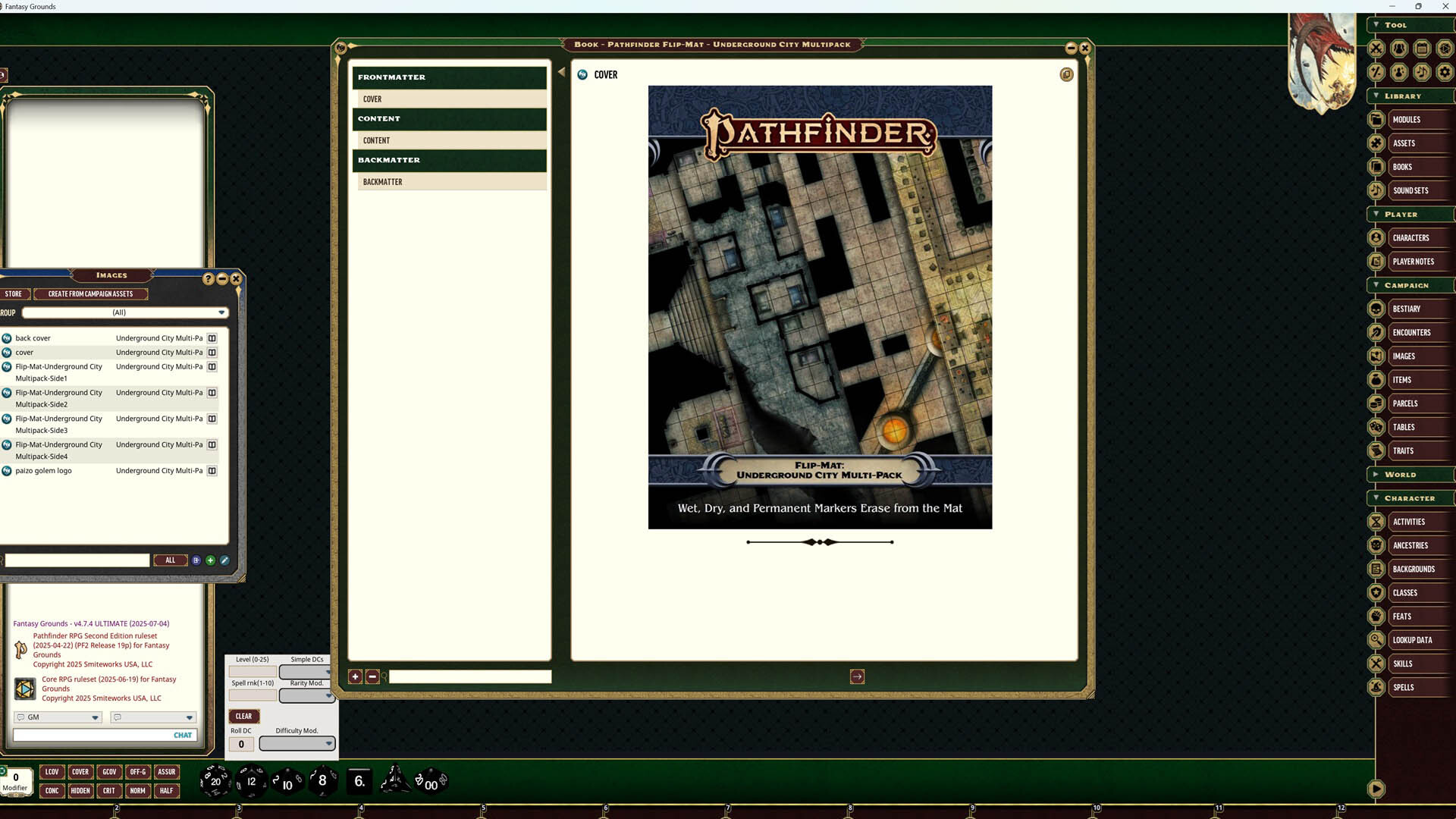Open the Sound Sets library icon
1456x819 pixels.
tap(1376, 190)
